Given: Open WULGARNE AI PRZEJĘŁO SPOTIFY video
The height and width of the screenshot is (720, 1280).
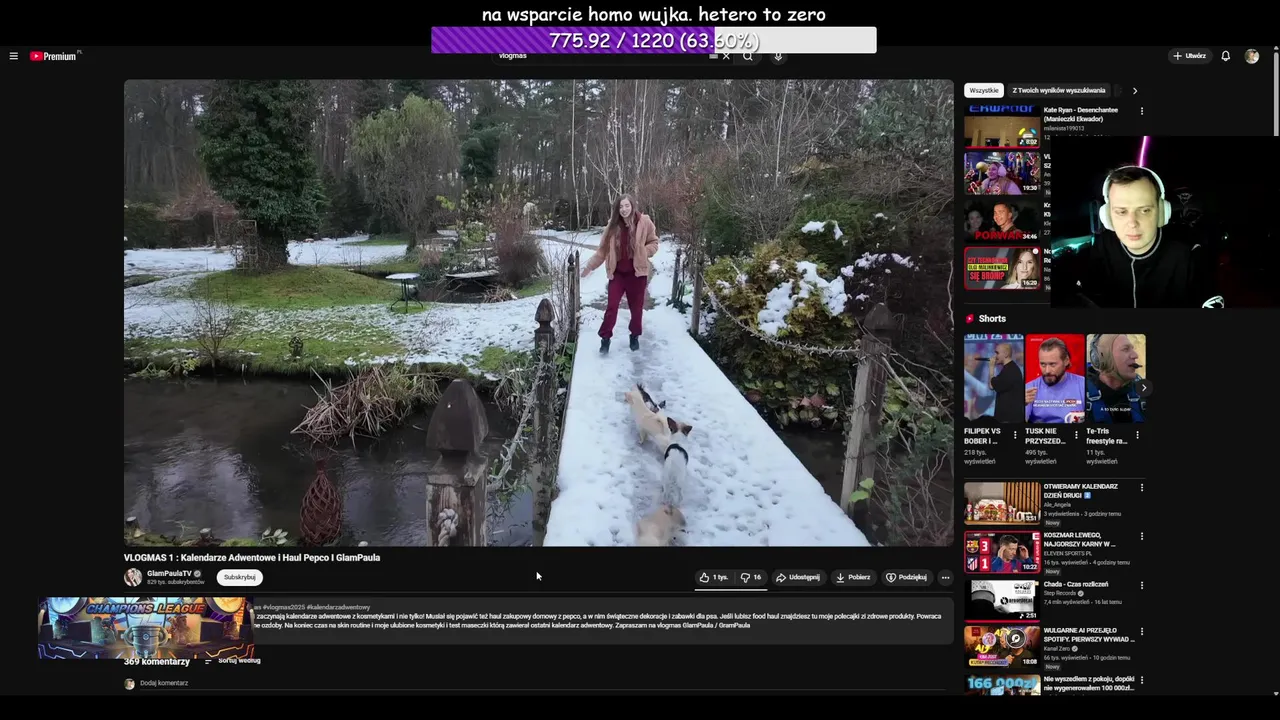Looking at the screenshot, I should coord(1088,635).
